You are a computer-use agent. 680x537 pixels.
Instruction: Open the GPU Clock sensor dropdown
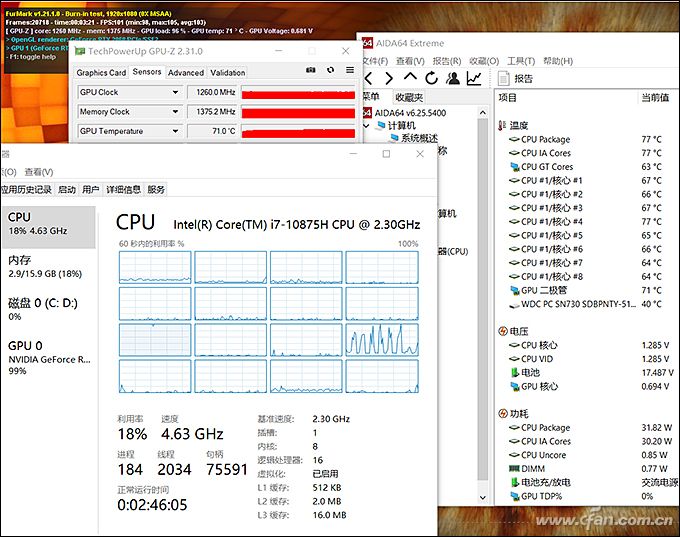tap(175, 92)
